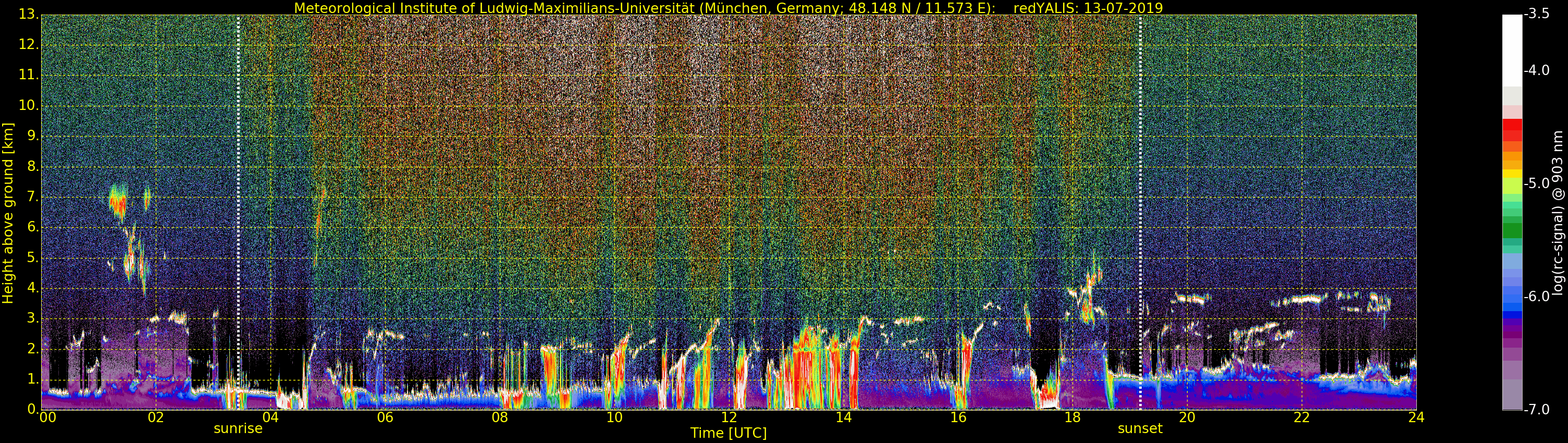Image resolution: width=1568 pixels, height=443 pixels.
Task: Click the red section of the colorbar
Action: pyautogui.click(x=1512, y=130)
